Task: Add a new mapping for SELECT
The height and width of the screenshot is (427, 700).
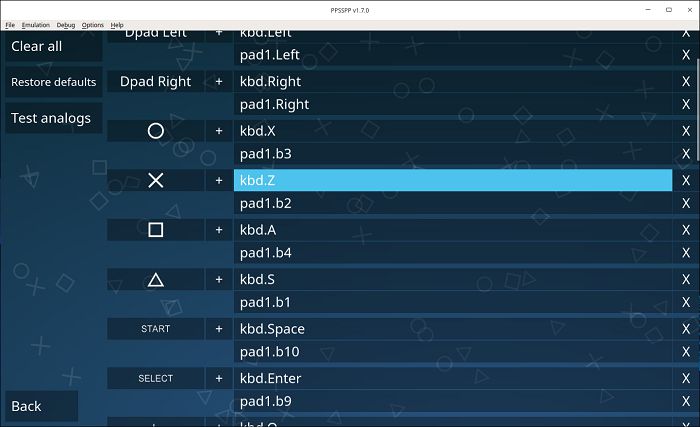Action: [x=219, y=378]
